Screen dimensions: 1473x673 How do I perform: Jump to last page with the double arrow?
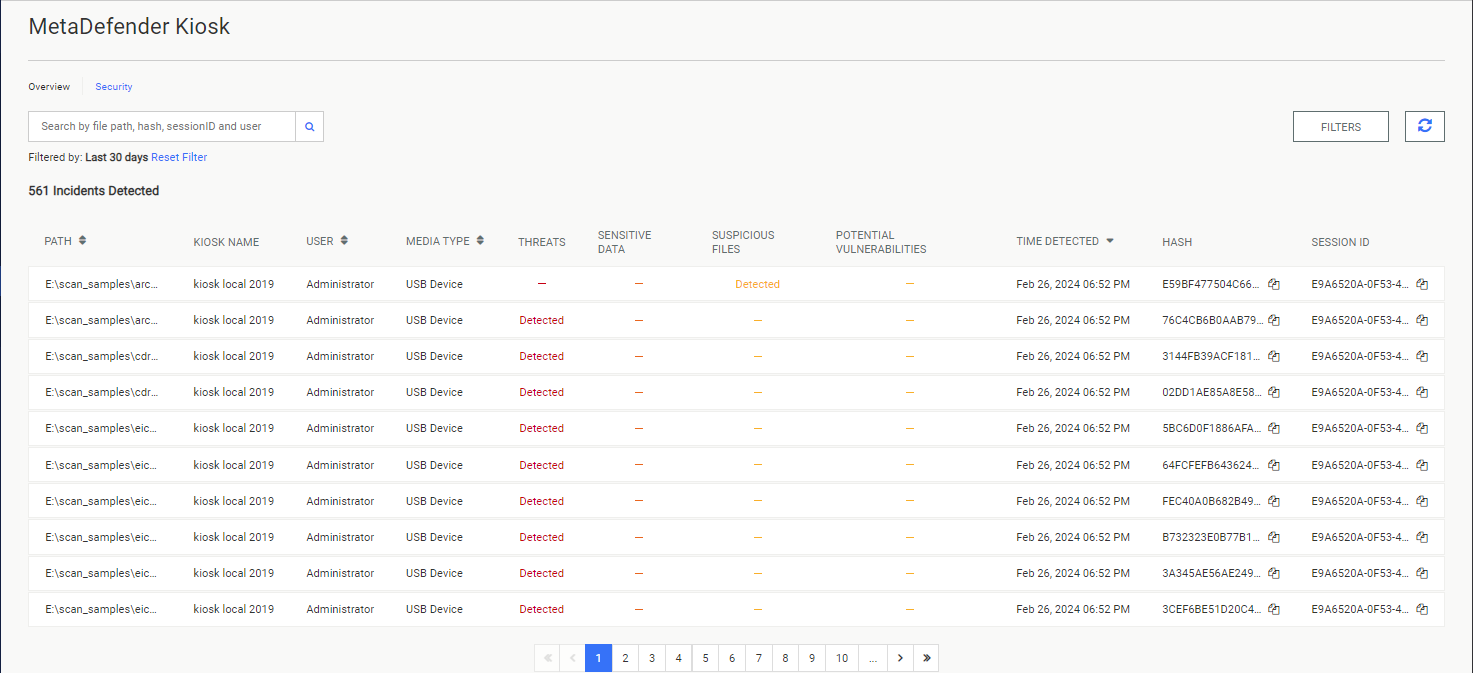click(927, 658)
